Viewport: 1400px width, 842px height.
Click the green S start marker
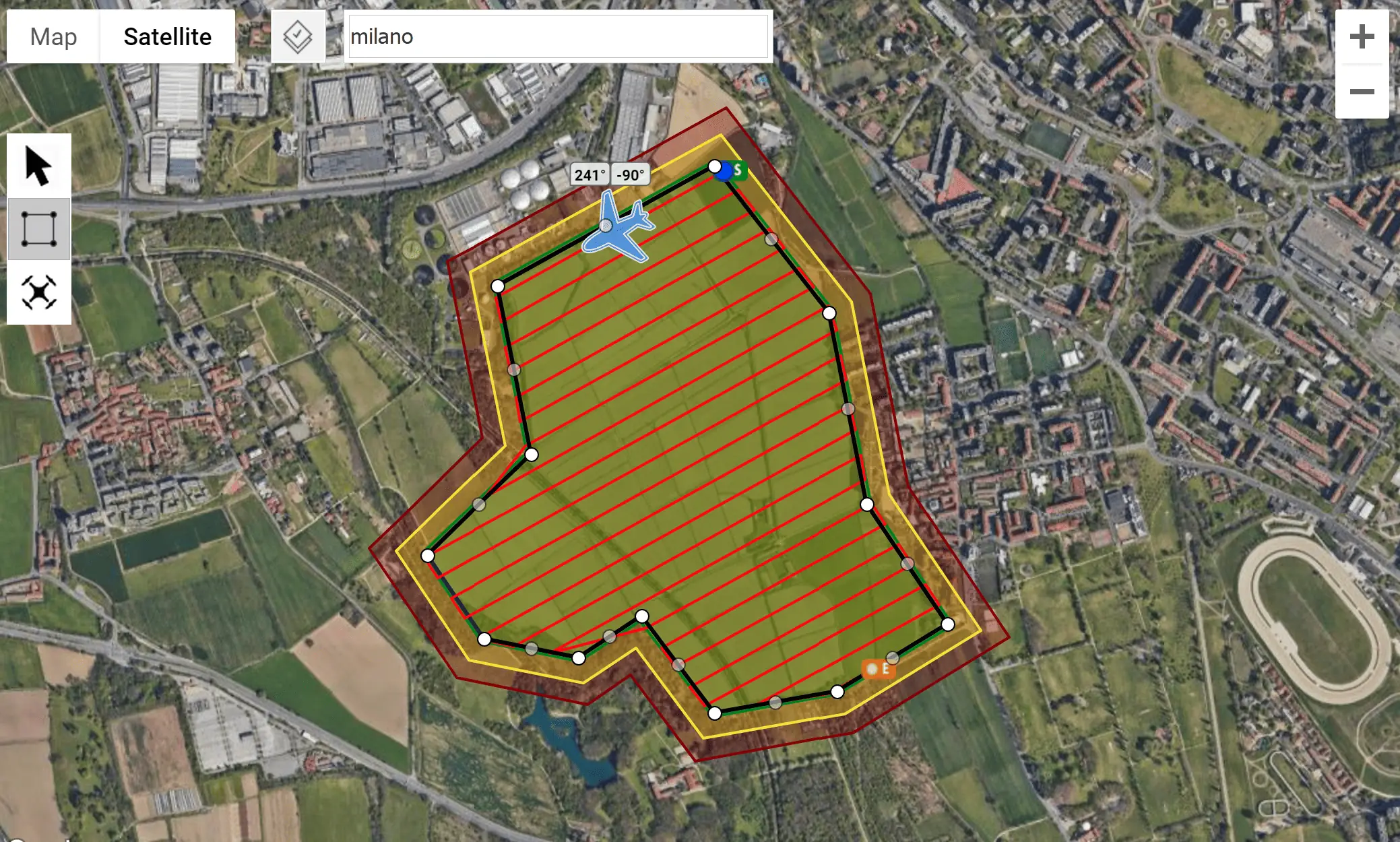tap(738, 170)
